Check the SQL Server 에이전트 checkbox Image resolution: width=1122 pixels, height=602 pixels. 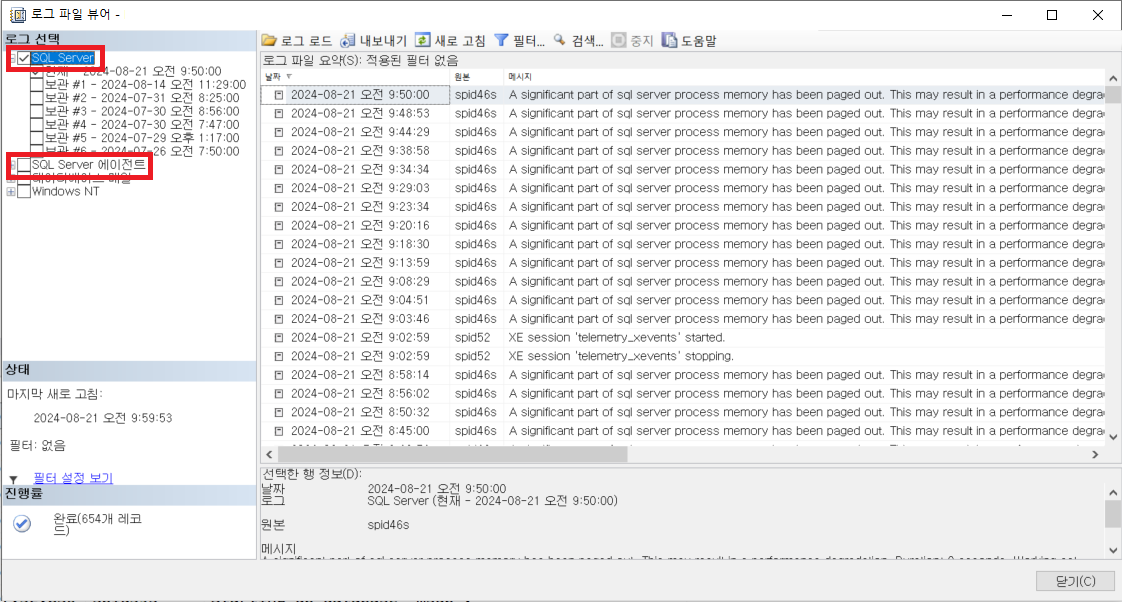24,165
